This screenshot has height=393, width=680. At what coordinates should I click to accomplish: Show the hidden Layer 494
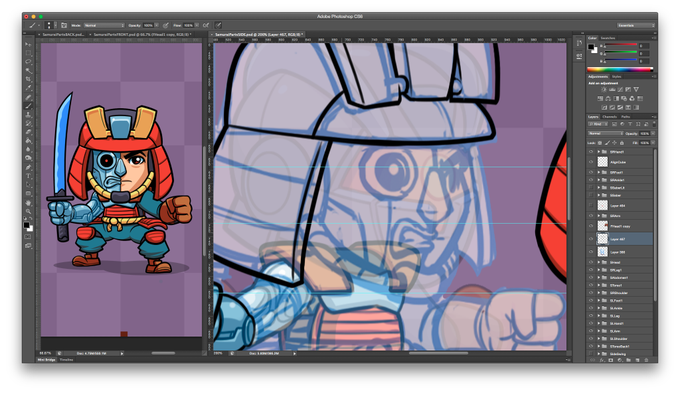pos(591,206)
